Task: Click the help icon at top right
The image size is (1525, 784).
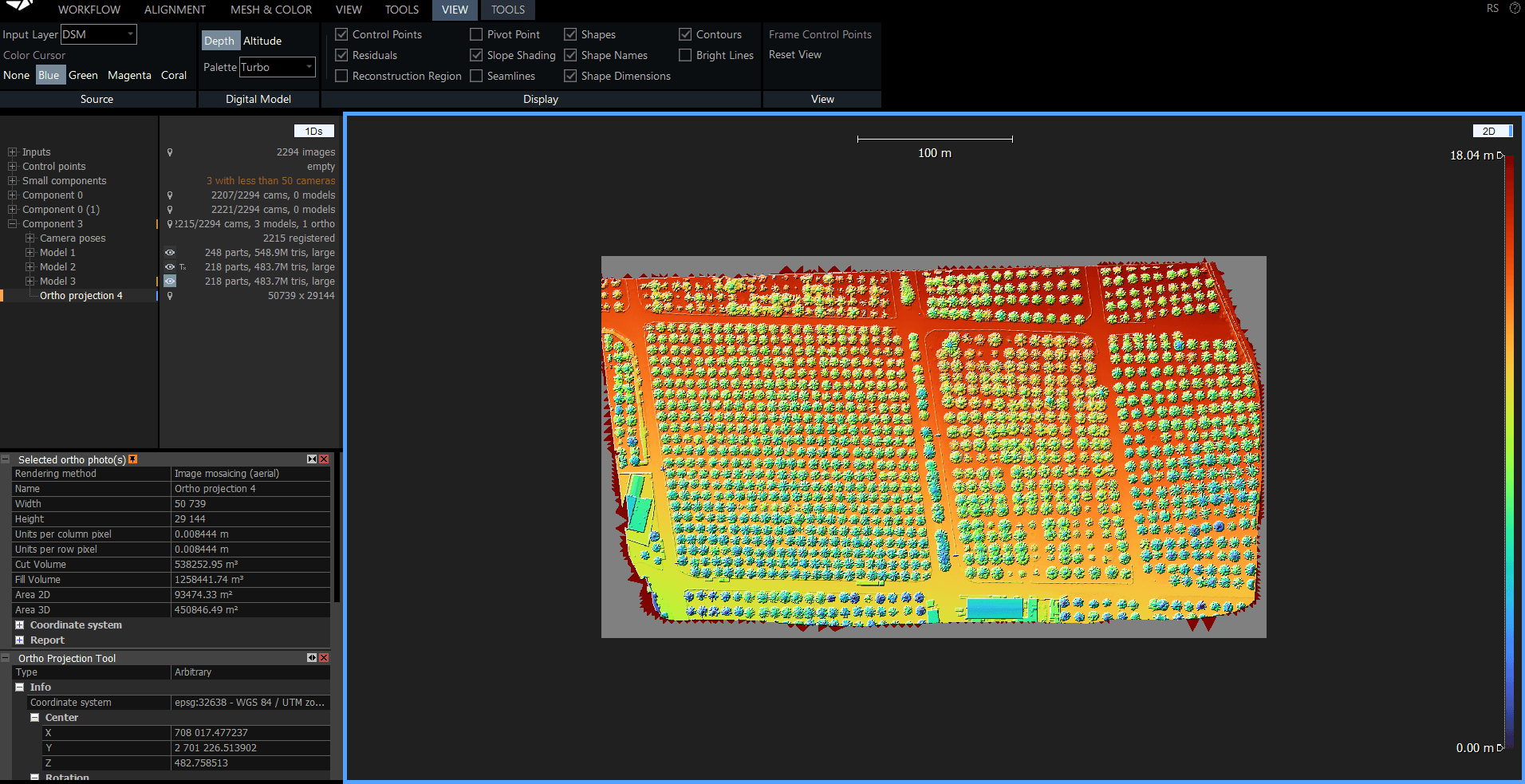Action: 1514,8
